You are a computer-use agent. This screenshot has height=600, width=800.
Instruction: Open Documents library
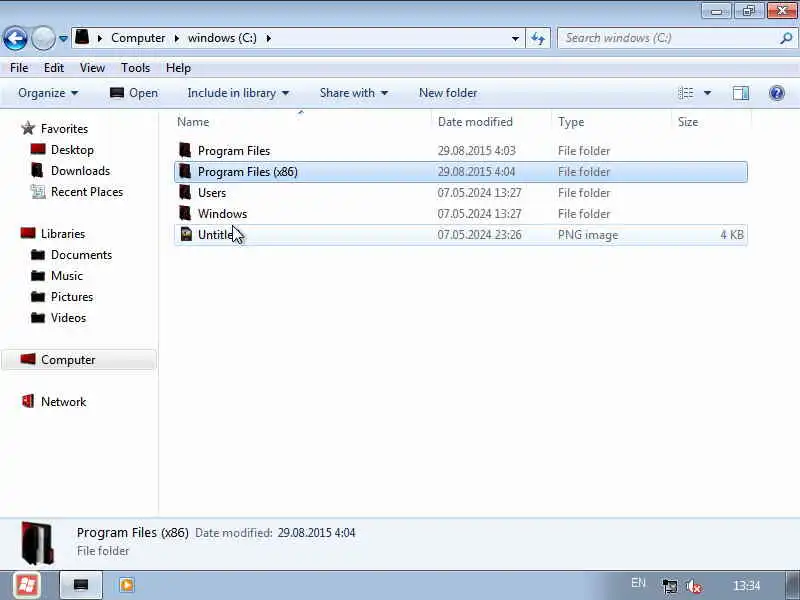[81, 255]
